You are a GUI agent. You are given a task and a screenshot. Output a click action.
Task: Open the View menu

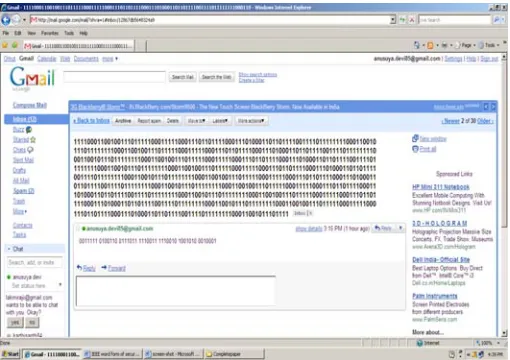pos(31,33)
